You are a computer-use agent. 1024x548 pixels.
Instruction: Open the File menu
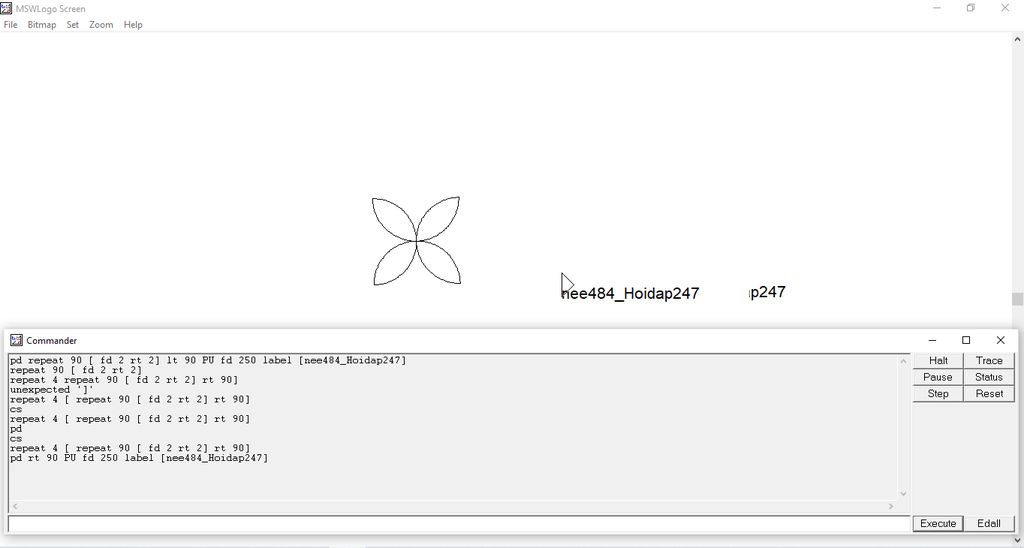(10, 25)
